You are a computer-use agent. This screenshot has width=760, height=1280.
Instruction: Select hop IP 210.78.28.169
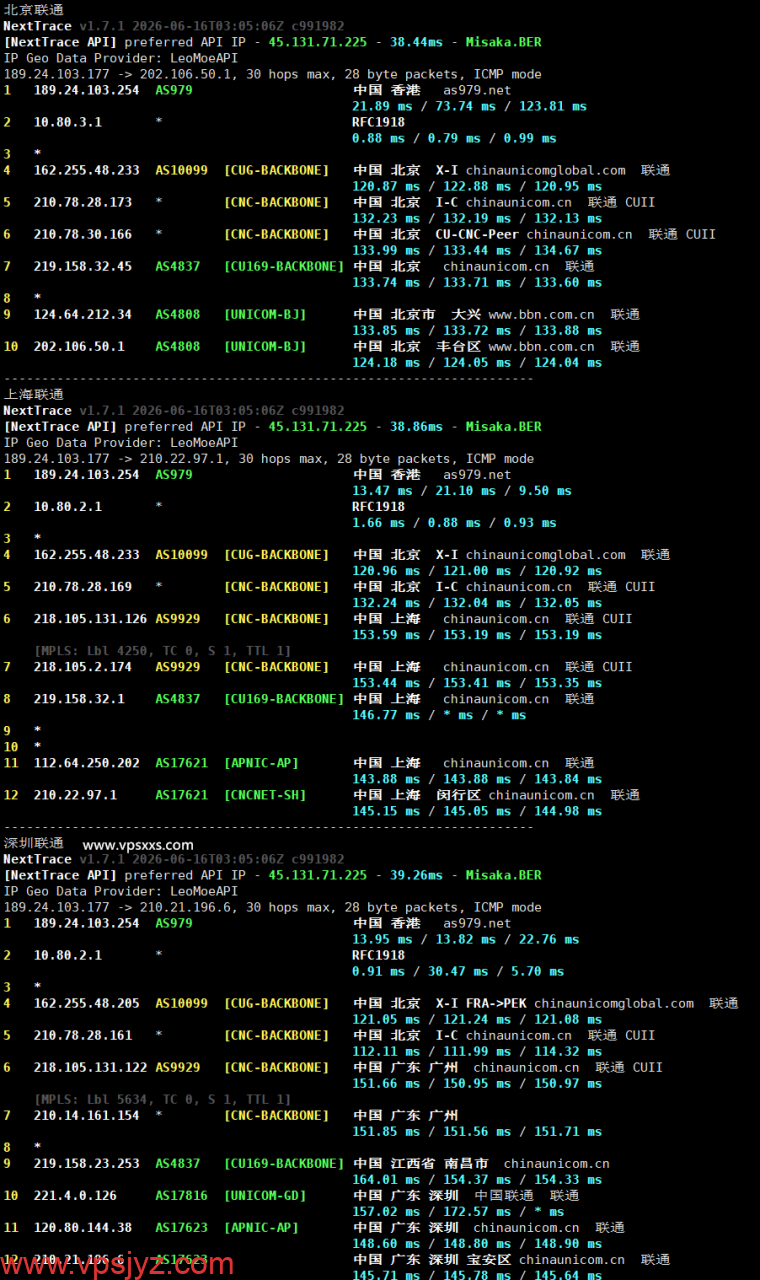click(x=83, y=587)
